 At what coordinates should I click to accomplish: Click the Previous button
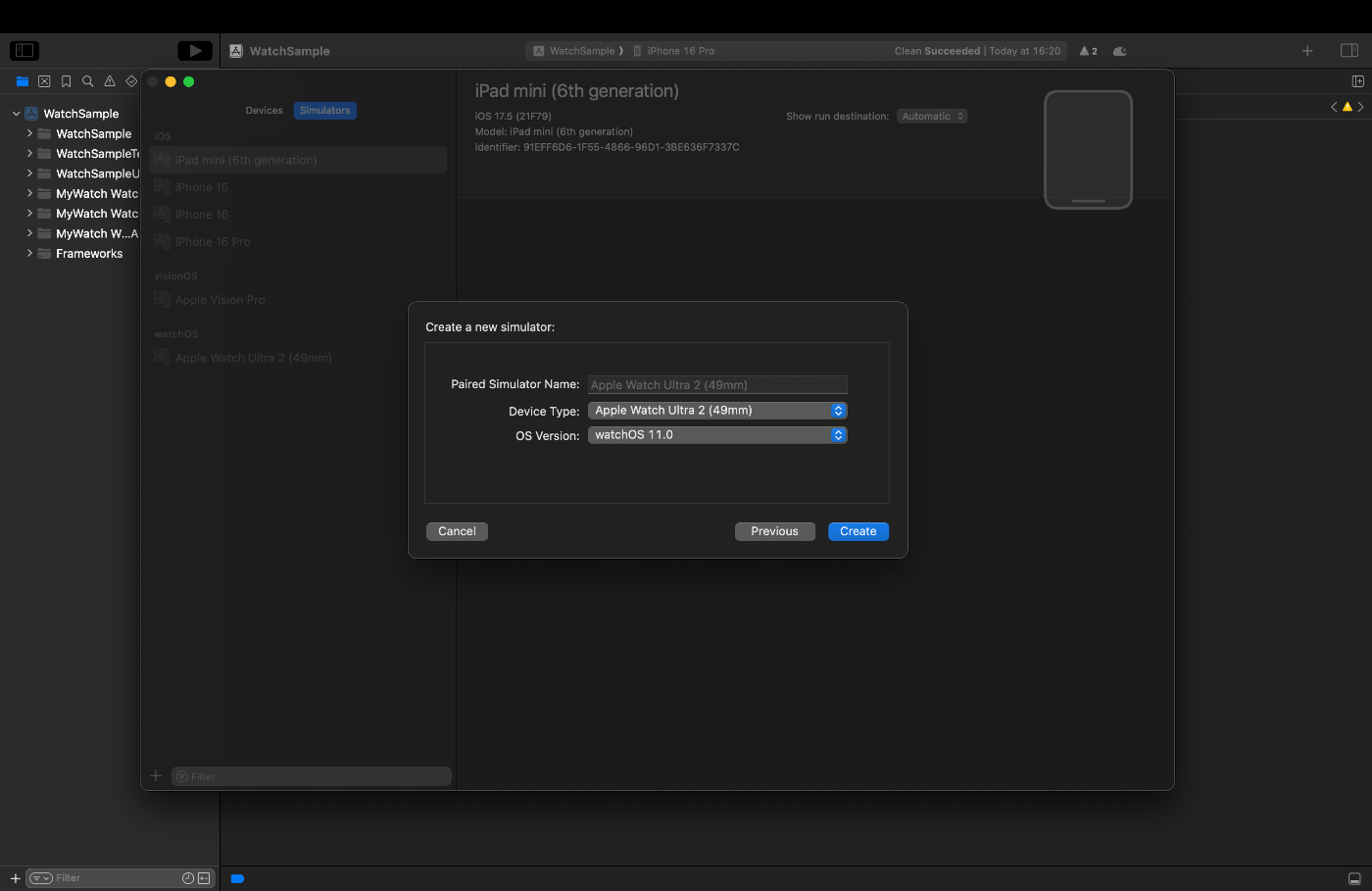[x=774, y=531]
